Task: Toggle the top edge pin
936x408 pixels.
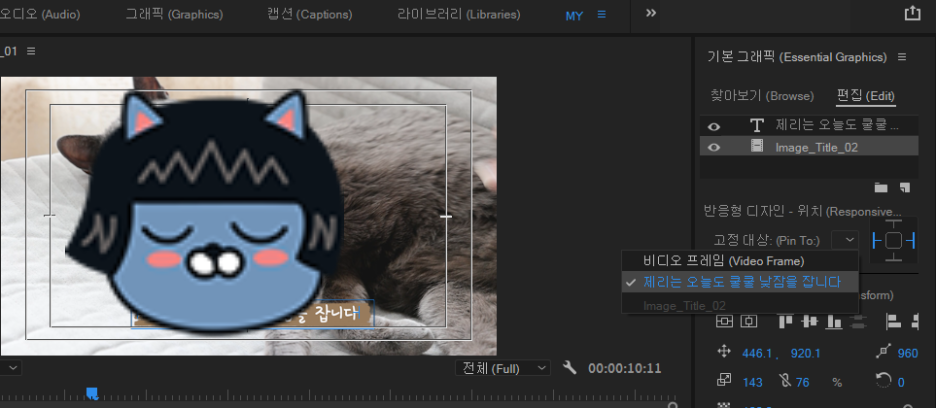Action: [x=894, y=224]
